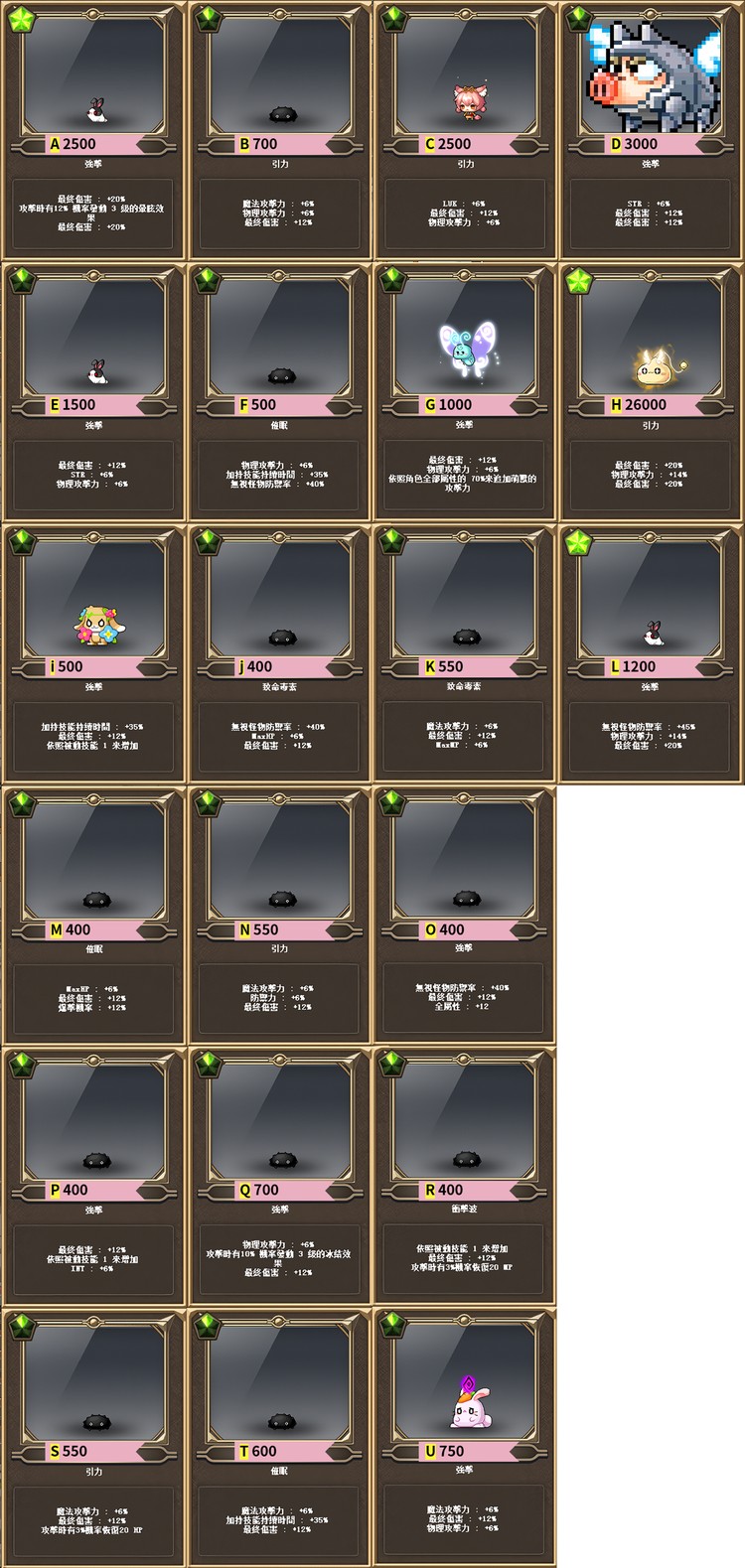Click the 'O 400' card portrait frame

coord(464,859)
